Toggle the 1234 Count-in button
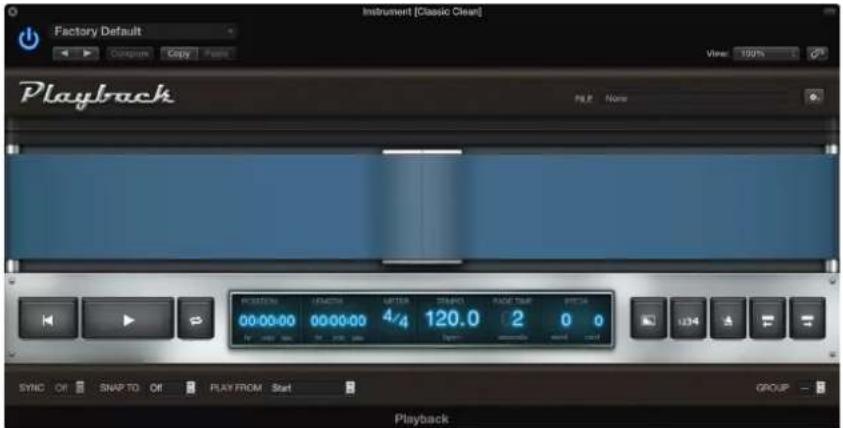The height and width of the screenshot is (428, 843). 688,319
